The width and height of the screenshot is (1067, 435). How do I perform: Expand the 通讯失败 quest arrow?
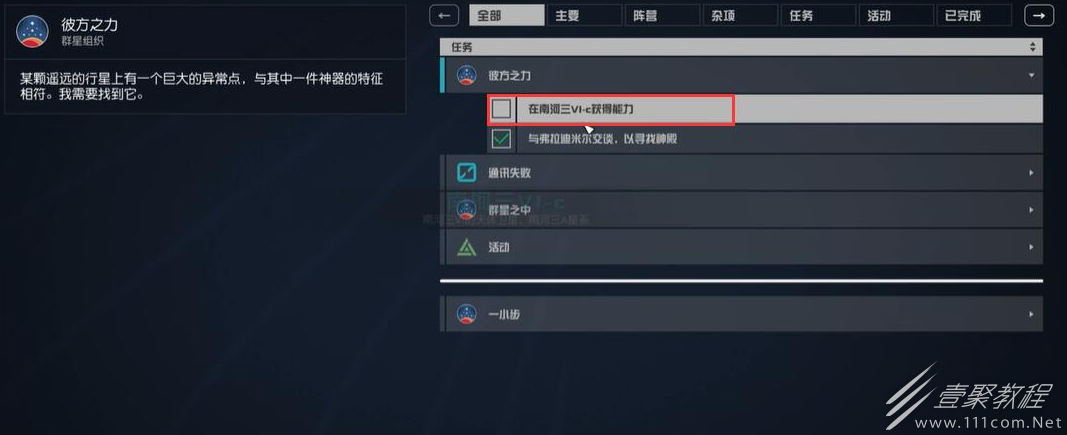(x=1032, y=173)
